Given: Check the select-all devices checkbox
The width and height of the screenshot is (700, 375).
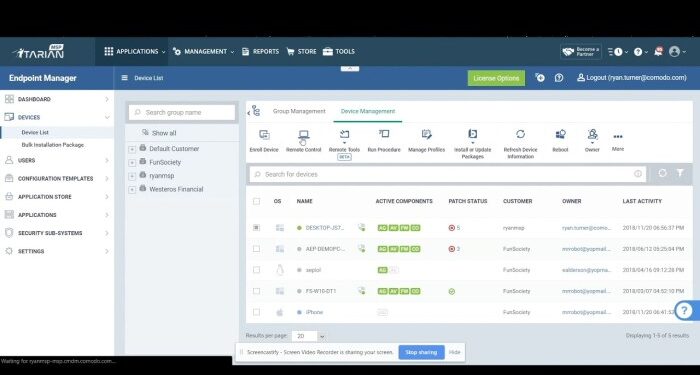Looking at the screenshot, I should (x=256, y=201).
